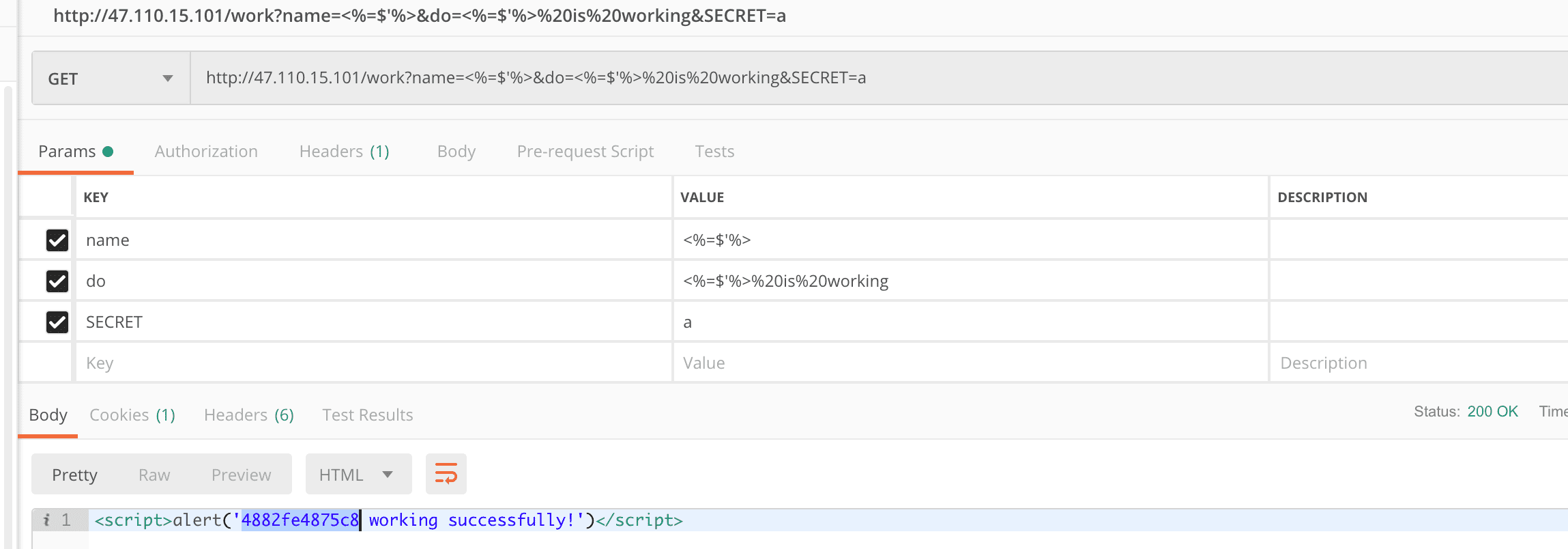1568x549 pixels.
Task: Click the info icon beside line 1
Action: click(46, 520)
